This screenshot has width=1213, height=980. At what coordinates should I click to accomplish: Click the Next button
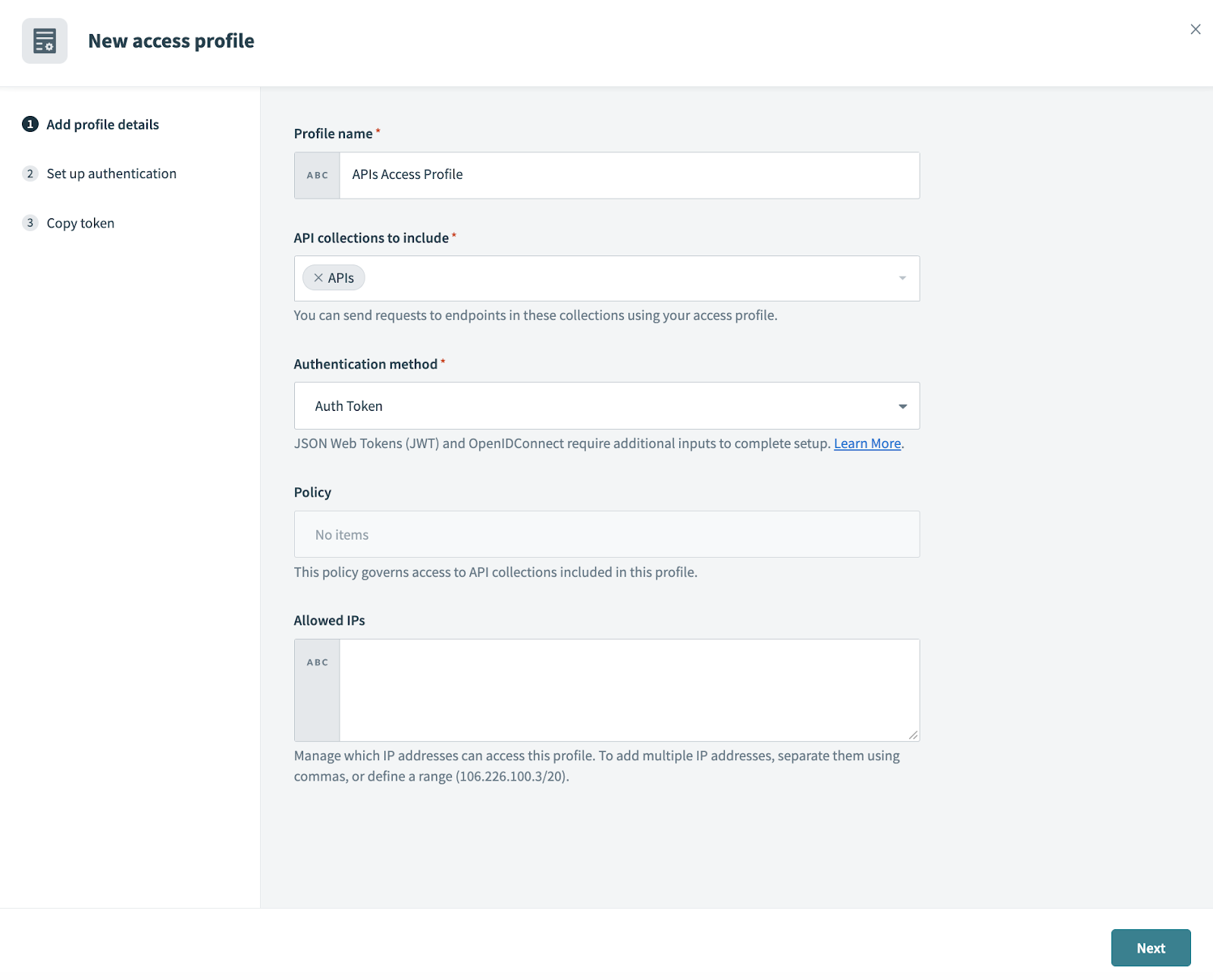[x=1150, y=947]
